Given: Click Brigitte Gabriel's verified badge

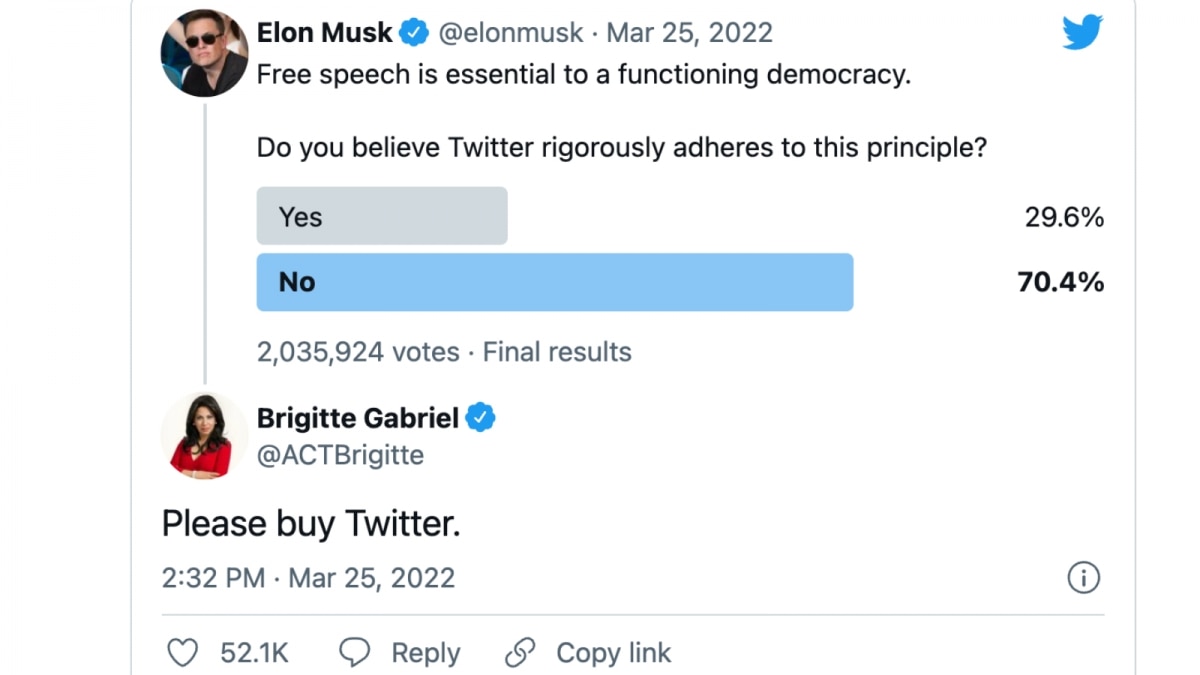Looking at the screenshot, I should tap(481, 418).
